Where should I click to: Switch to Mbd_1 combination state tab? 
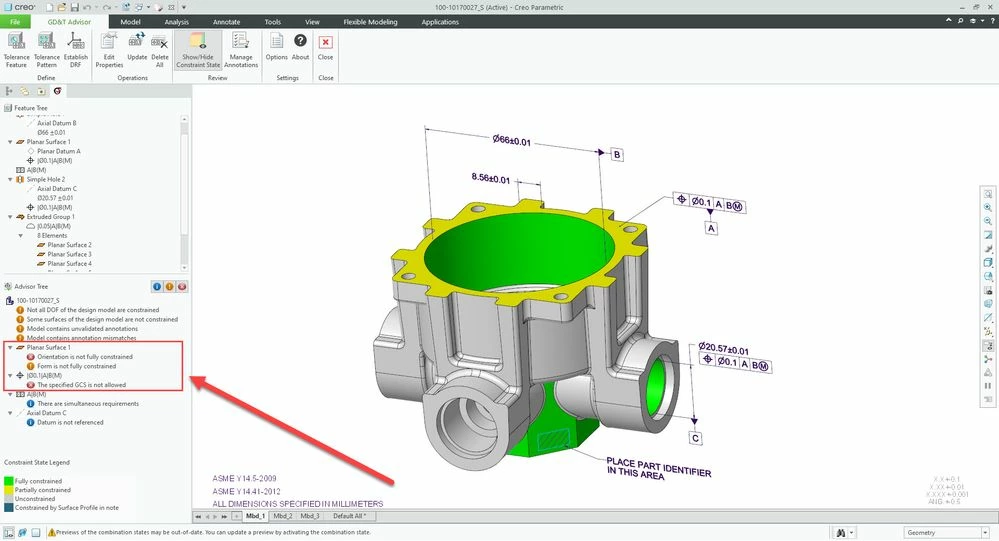(255, 516)
